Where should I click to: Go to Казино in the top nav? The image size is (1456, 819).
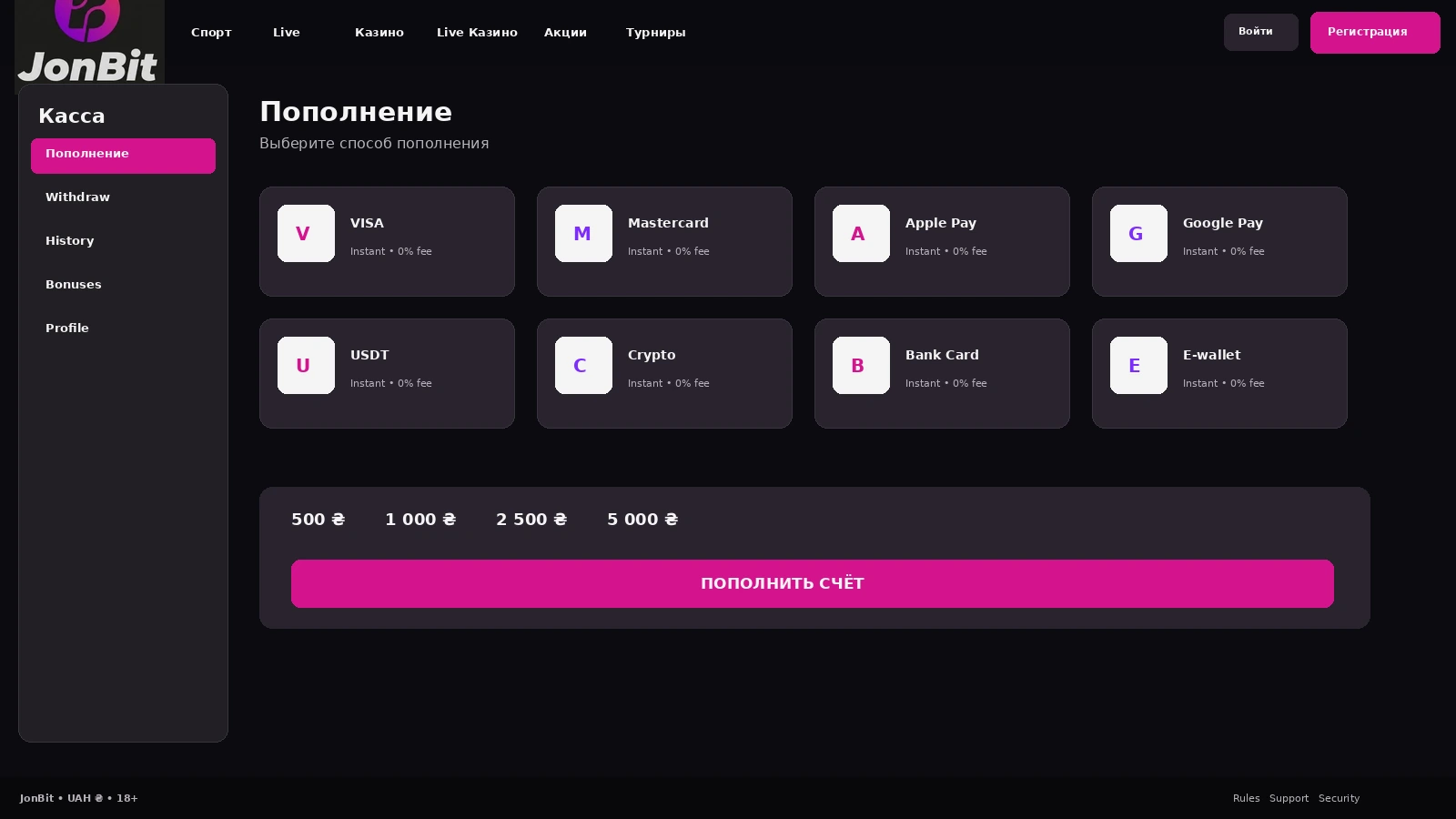pyautogui.click(x=379, y=33)
